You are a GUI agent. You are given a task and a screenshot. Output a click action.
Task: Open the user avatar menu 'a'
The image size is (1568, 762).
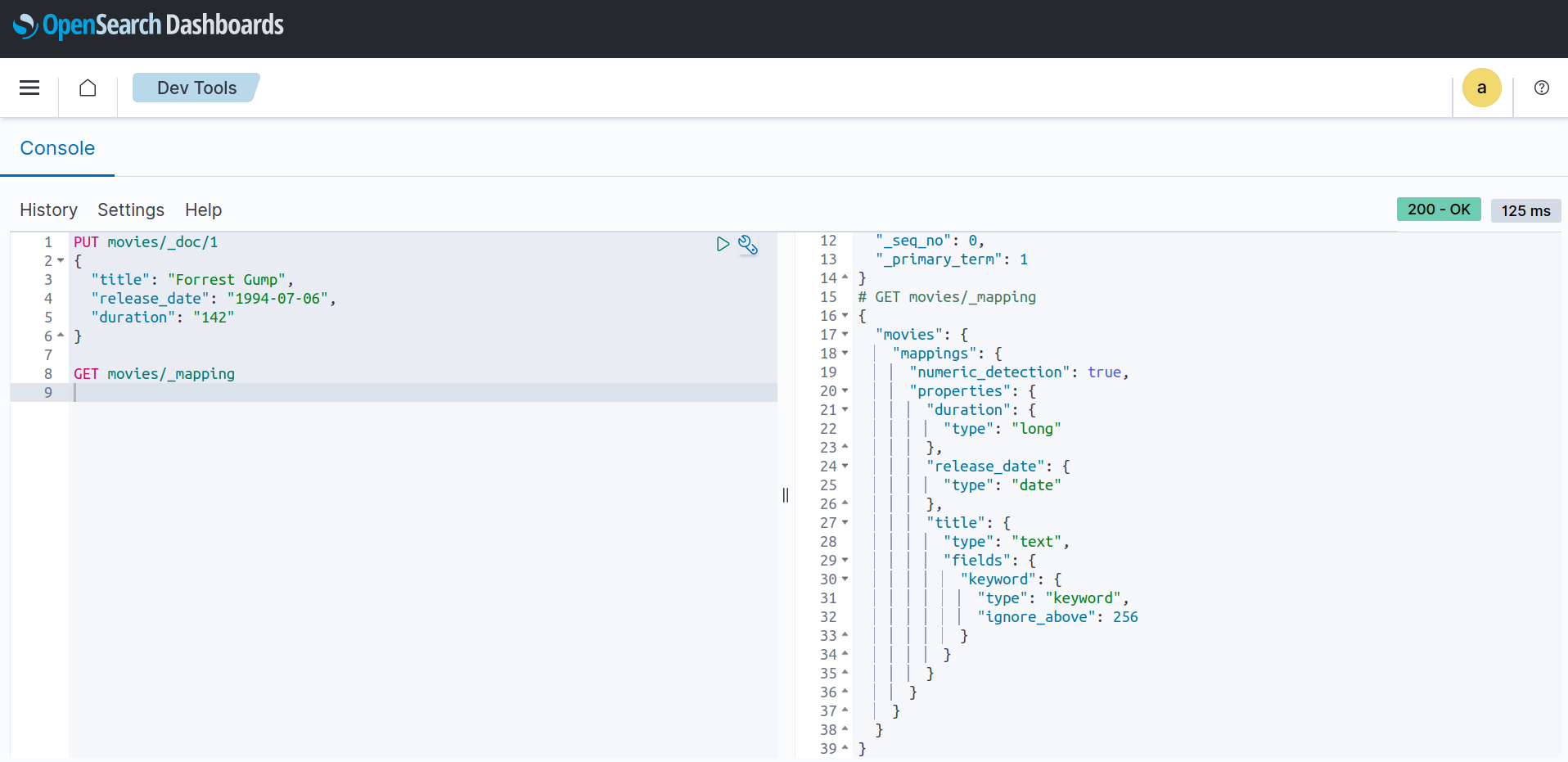click(1481, 88)
